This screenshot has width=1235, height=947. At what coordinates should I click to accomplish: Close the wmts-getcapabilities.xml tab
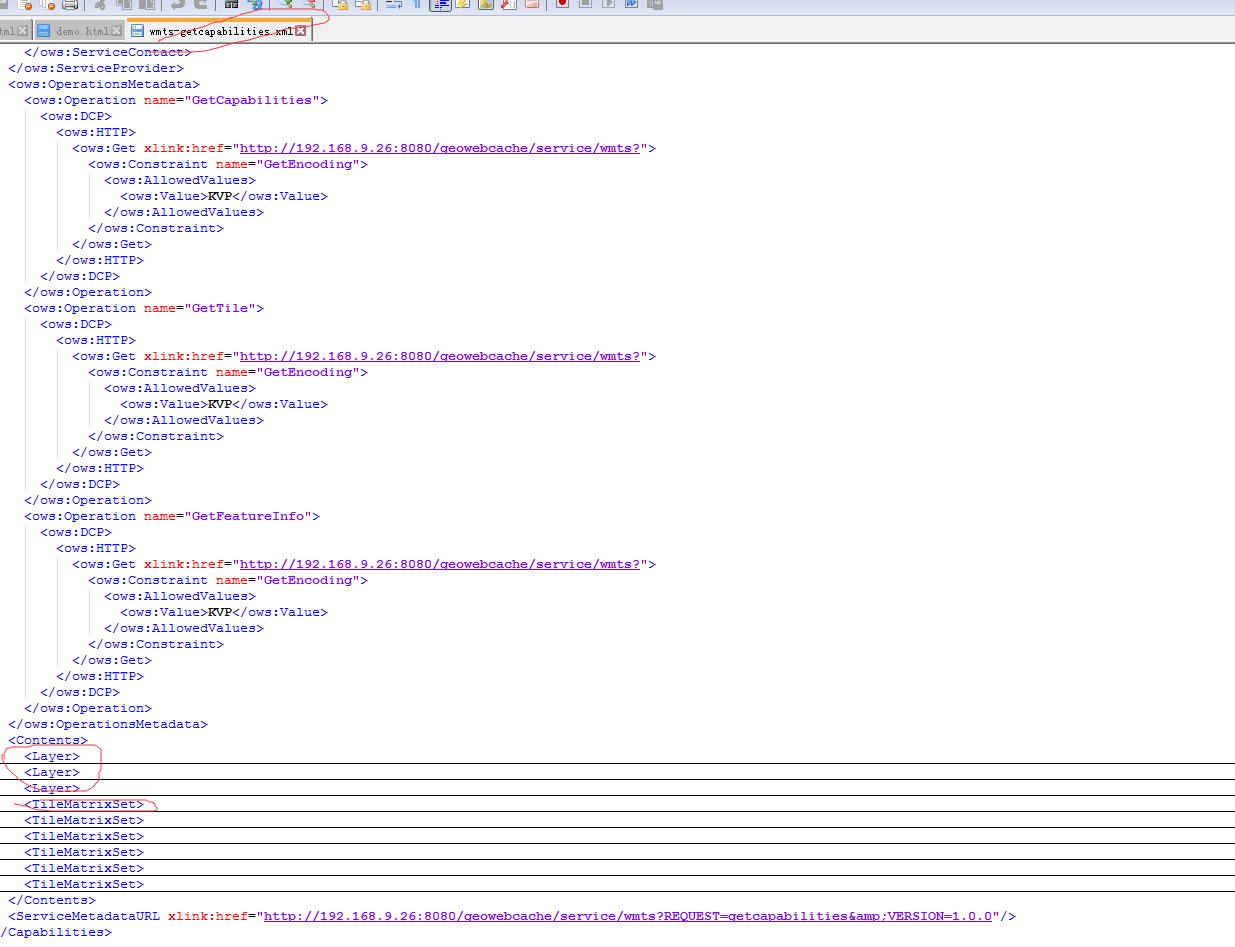pos(301,31)
